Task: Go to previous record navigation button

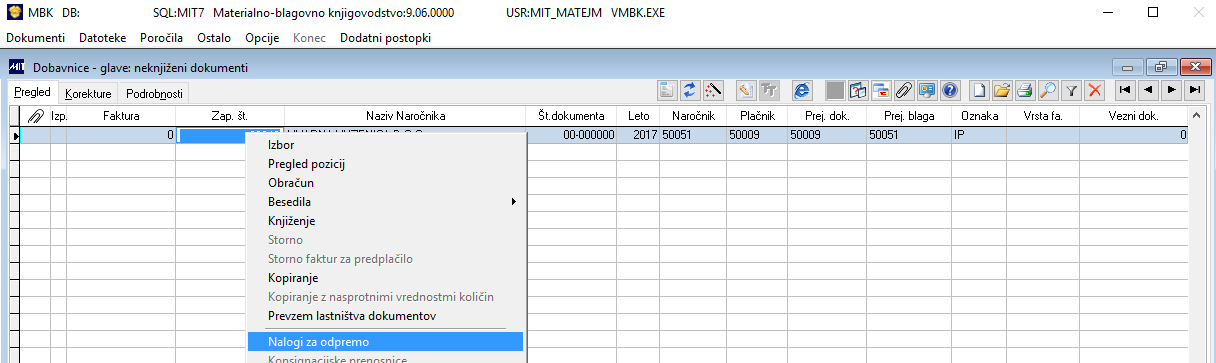Action: [x=1148, y=90]
